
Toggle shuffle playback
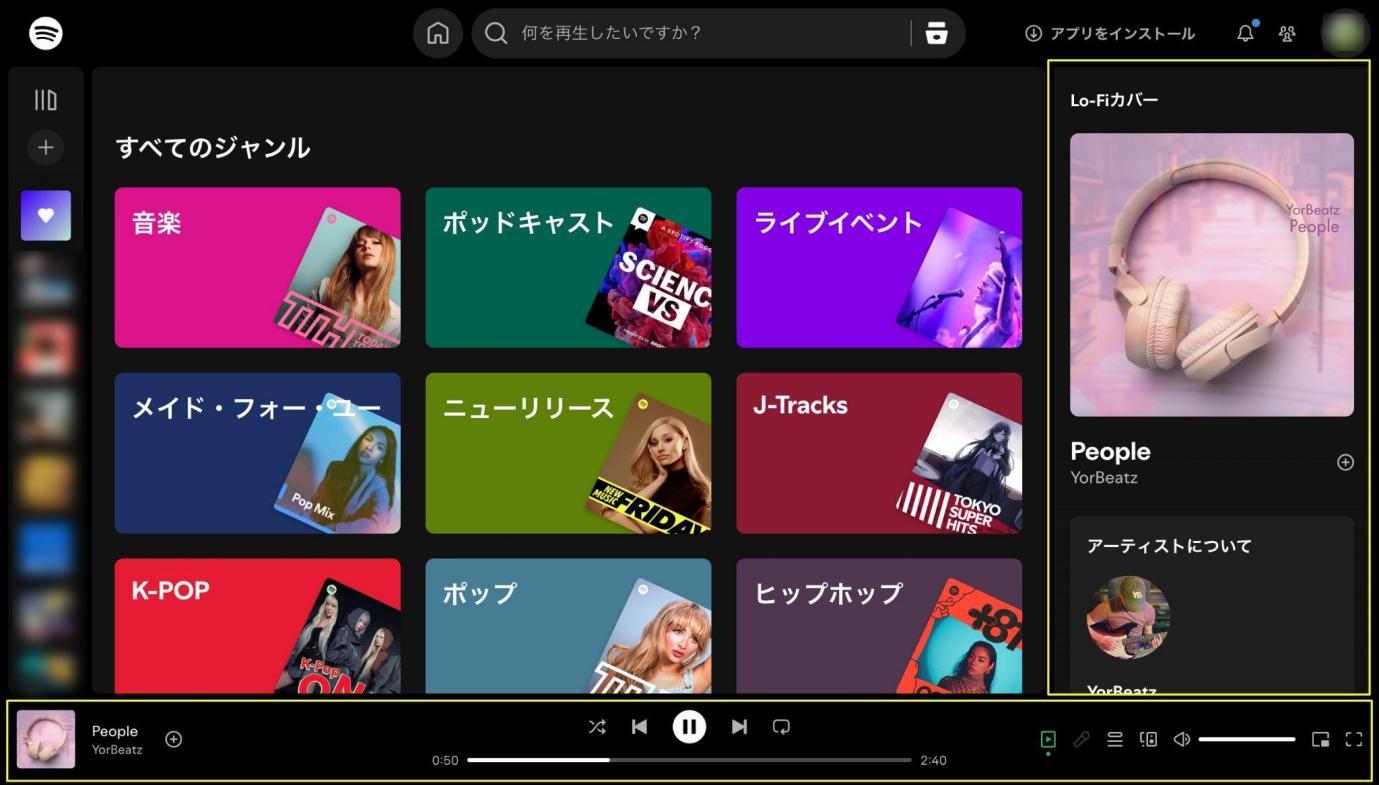597,727
